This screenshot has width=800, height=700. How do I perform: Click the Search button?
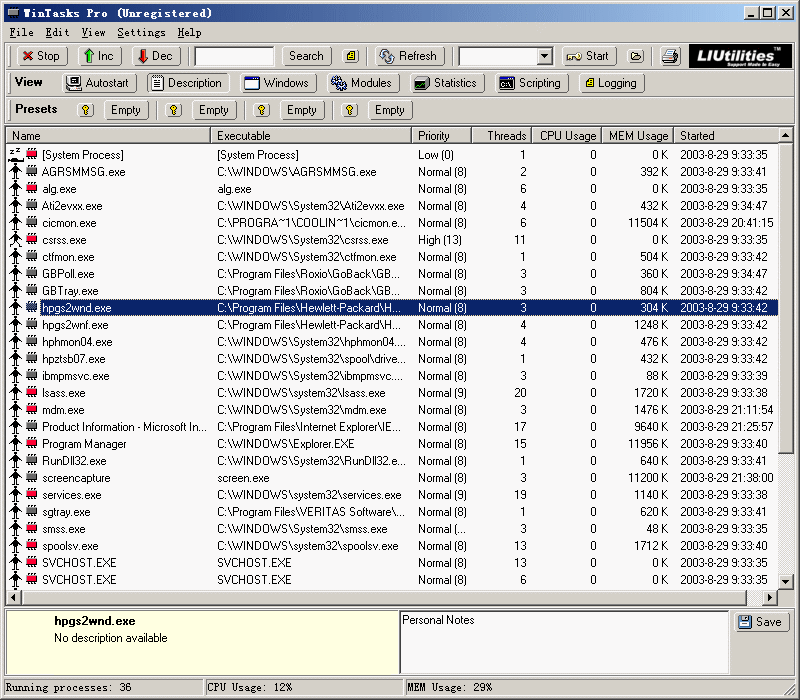(x=306, y=56)
